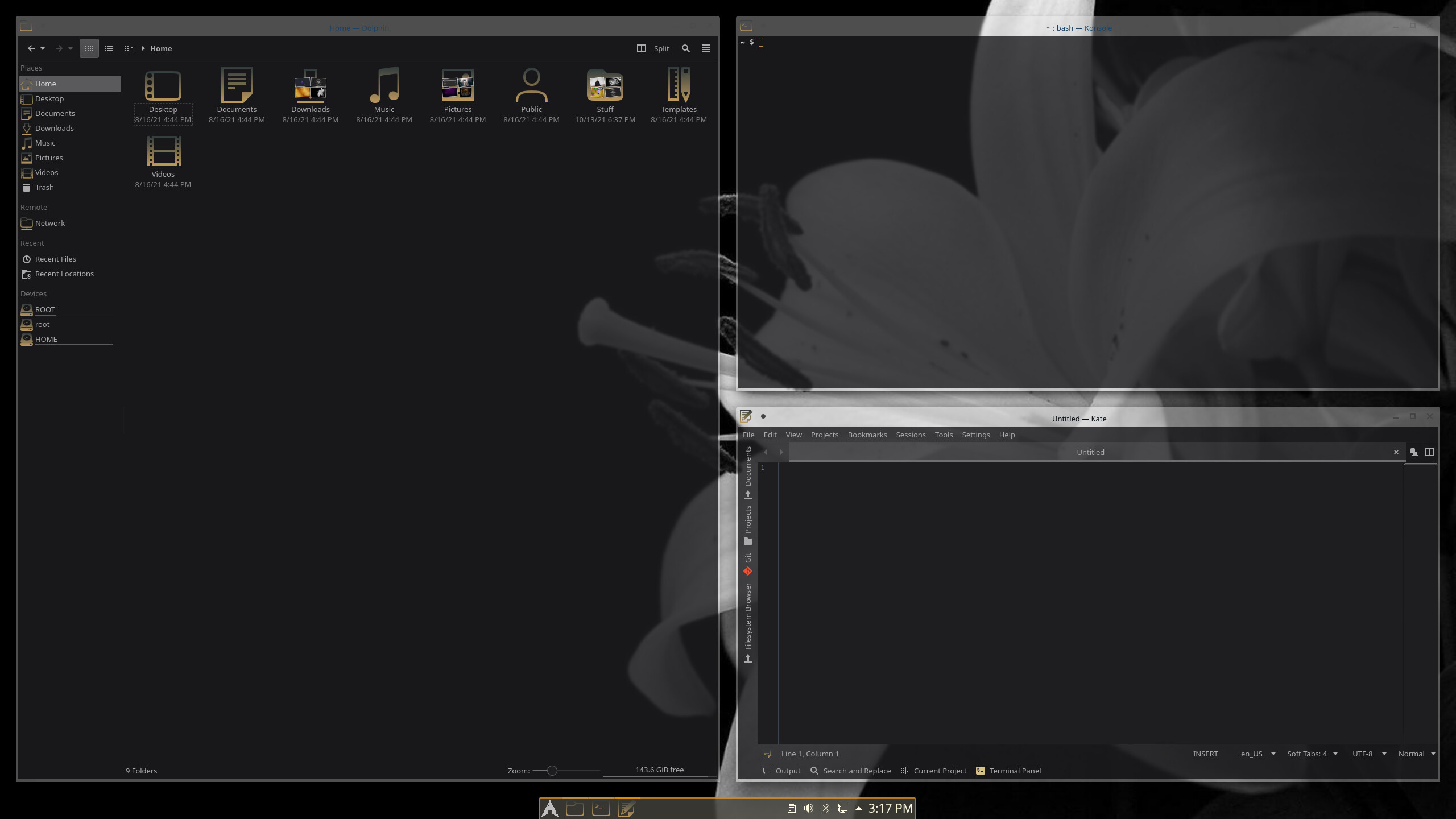Select Documents in Places sidebar
This screenshot has width=1456, height=819.
click(70, 113)
